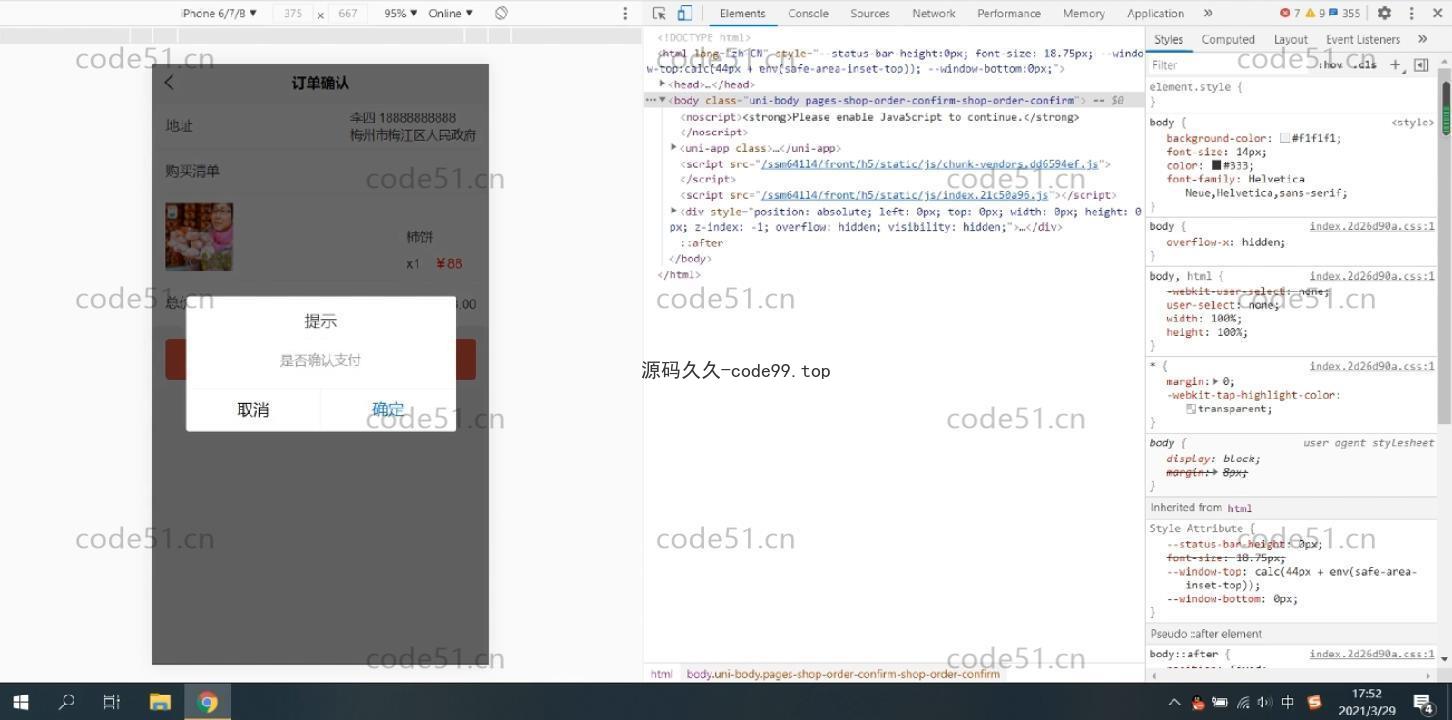Image resolution: width=1452 pixels, height=720 pixels.
Task: Open index.2d26d90a.css:1 link for overflow-x rule
Action: coord(1371,226)
